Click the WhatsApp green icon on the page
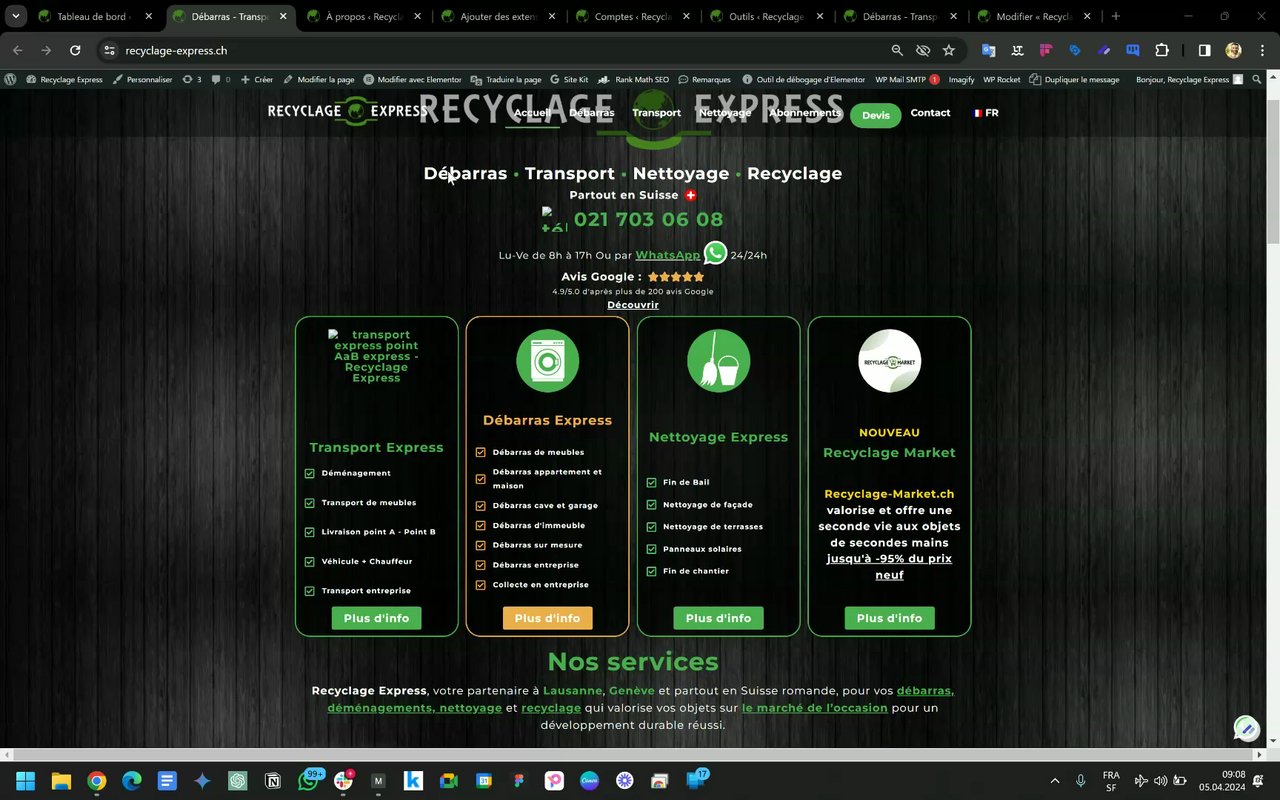Screen dimensions: 1280x800 [715, 253]
